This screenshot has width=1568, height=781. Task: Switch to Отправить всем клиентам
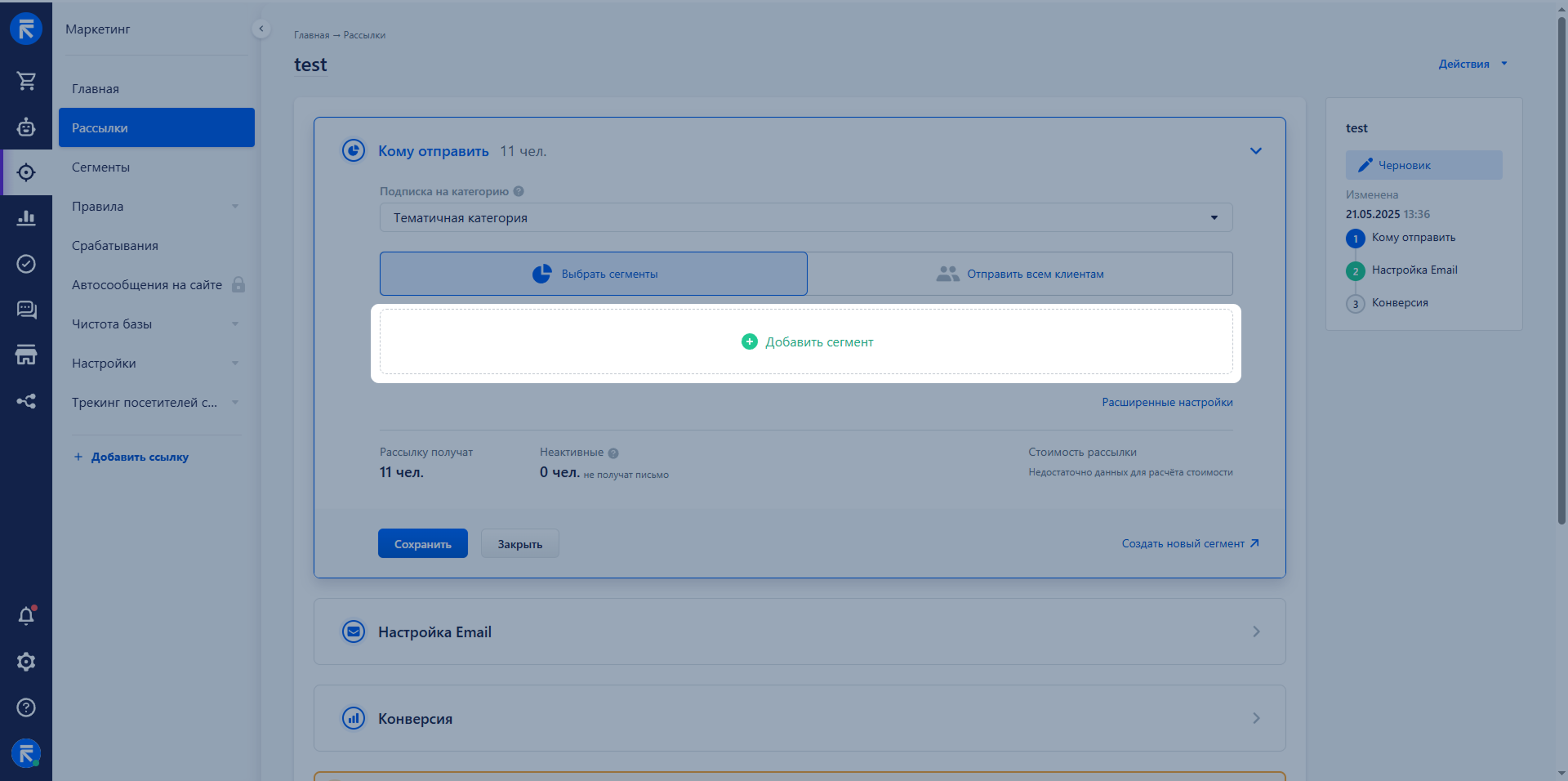1019,274
